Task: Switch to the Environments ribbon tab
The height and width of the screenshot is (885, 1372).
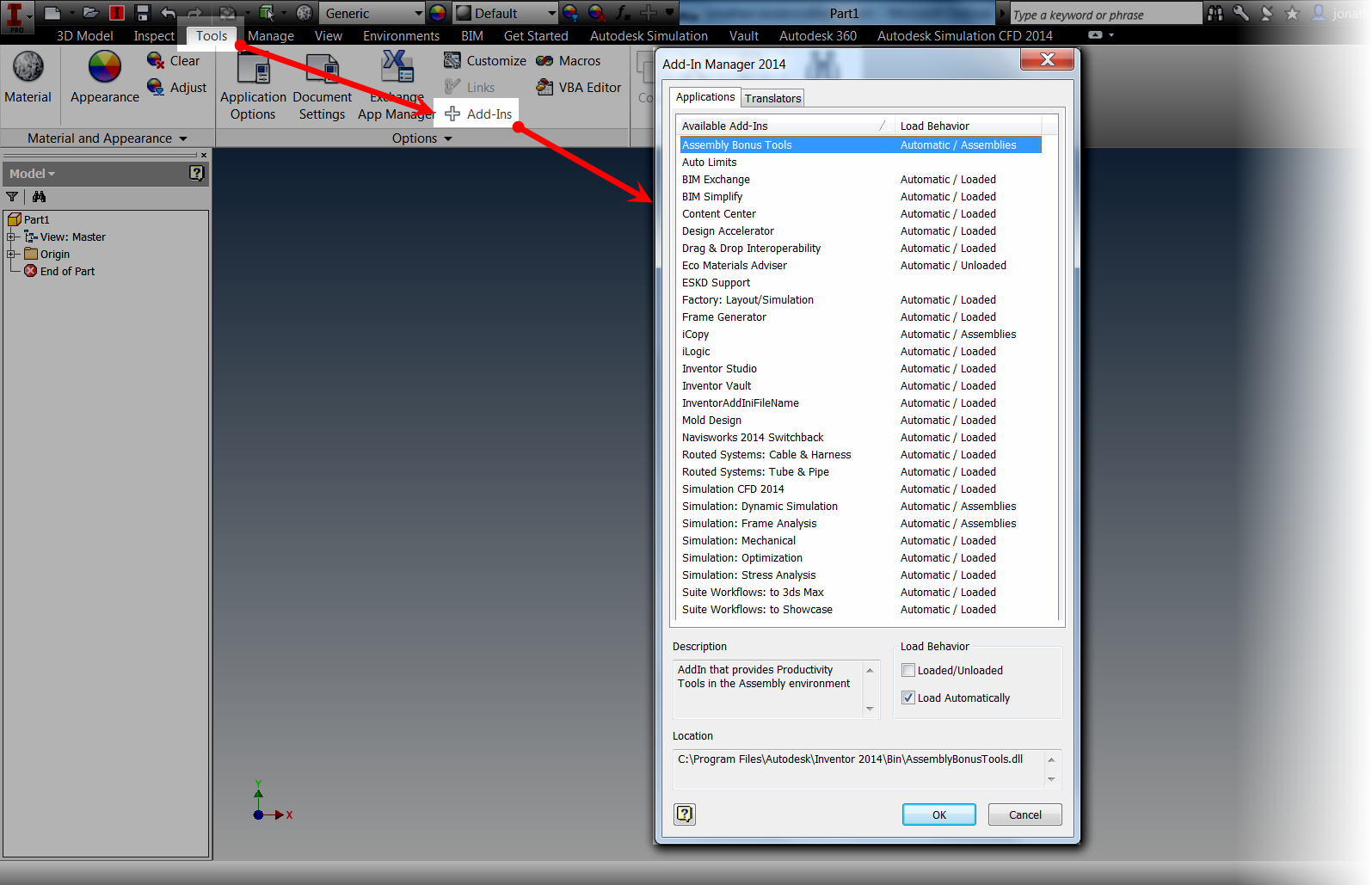Action: click(x=401, y=35)
